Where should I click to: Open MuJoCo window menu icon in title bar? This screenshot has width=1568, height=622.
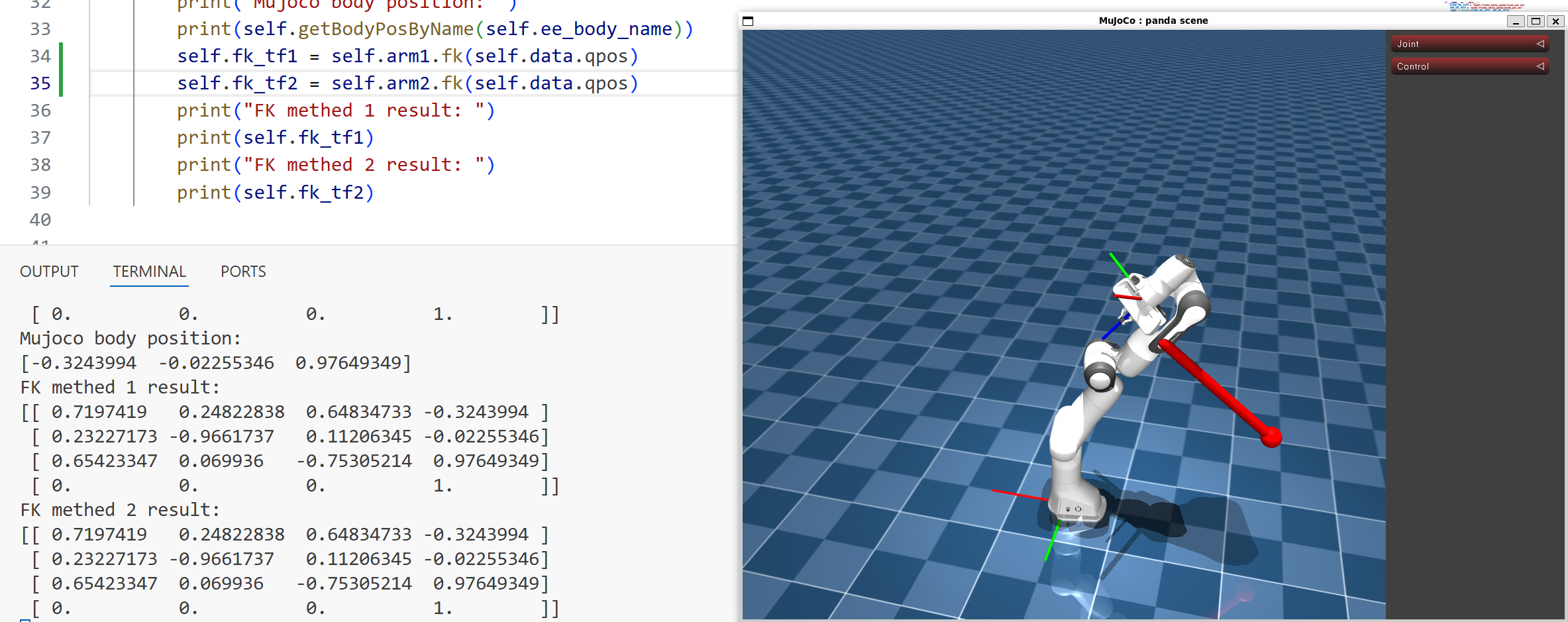748,21
